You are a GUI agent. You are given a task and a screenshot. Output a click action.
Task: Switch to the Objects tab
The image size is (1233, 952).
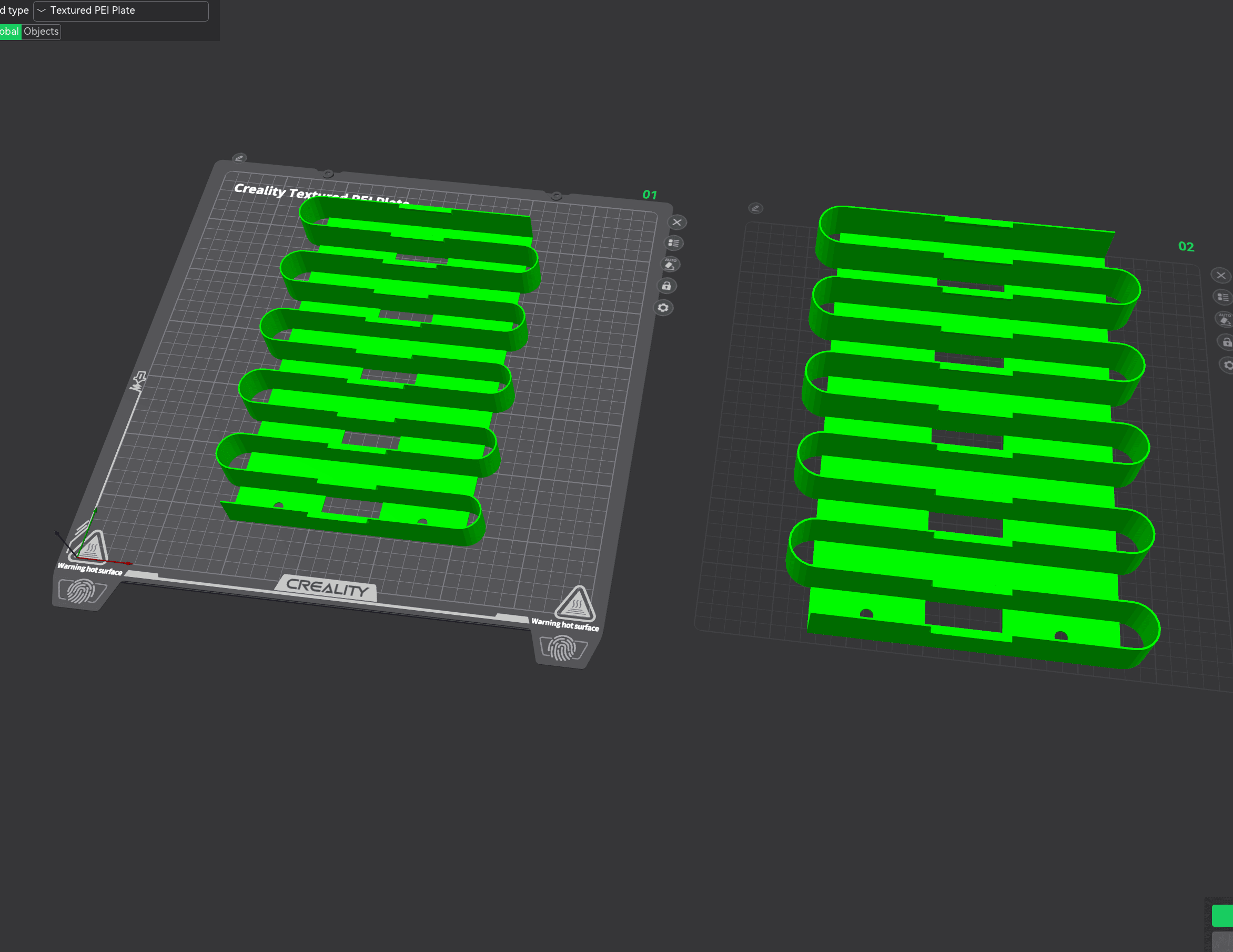pos(41,32)
